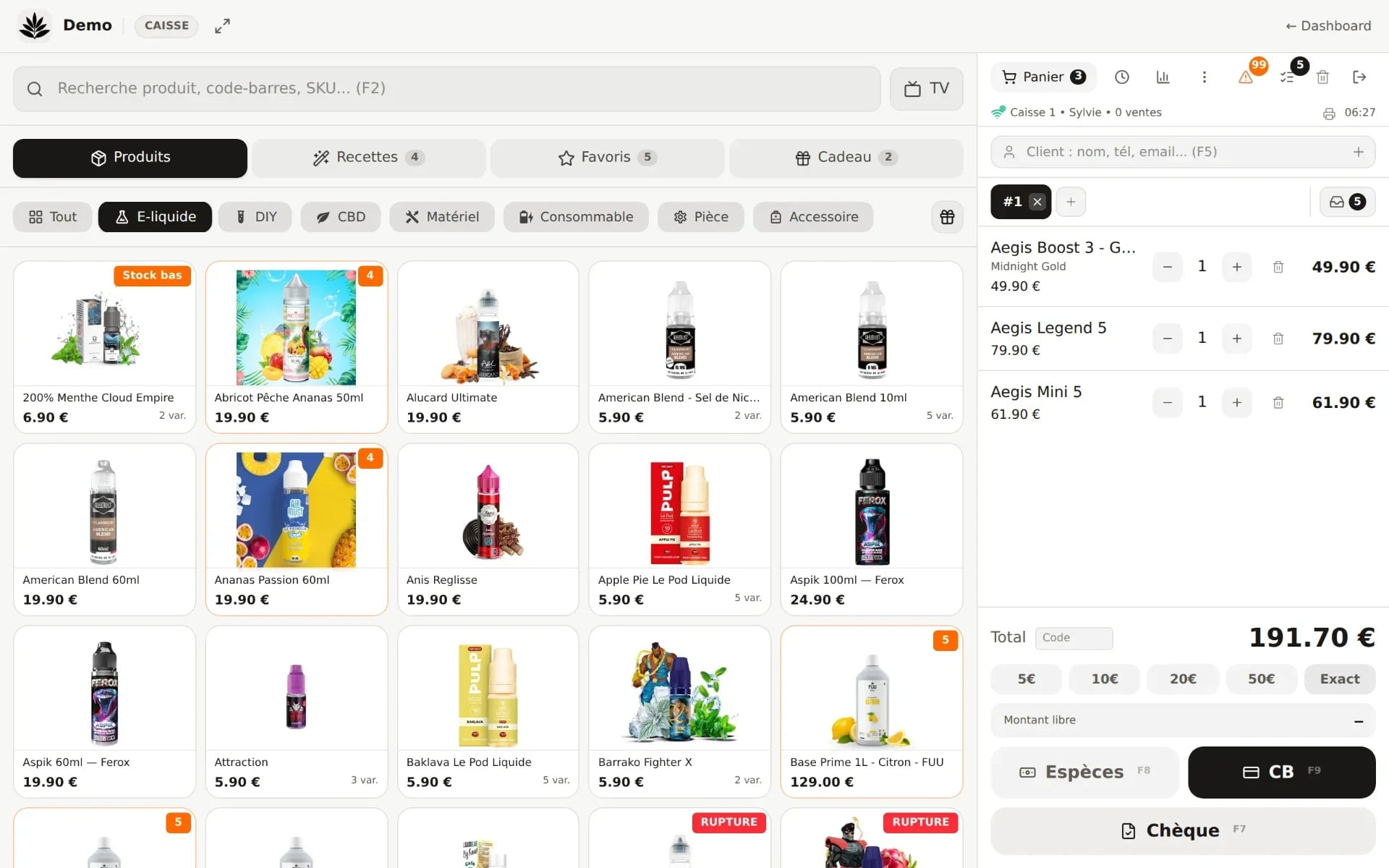The height and width of the screenshot is (868, 1389).
Task: Pay with the CB button
Action: tap(1281, 772)
